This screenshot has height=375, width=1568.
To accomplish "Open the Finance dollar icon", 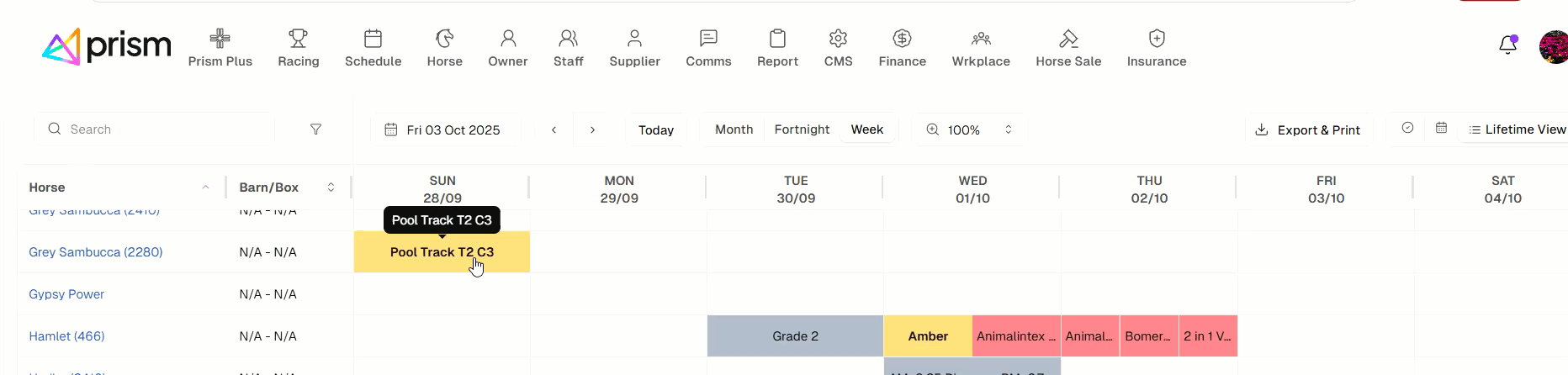I will (902, 39).
